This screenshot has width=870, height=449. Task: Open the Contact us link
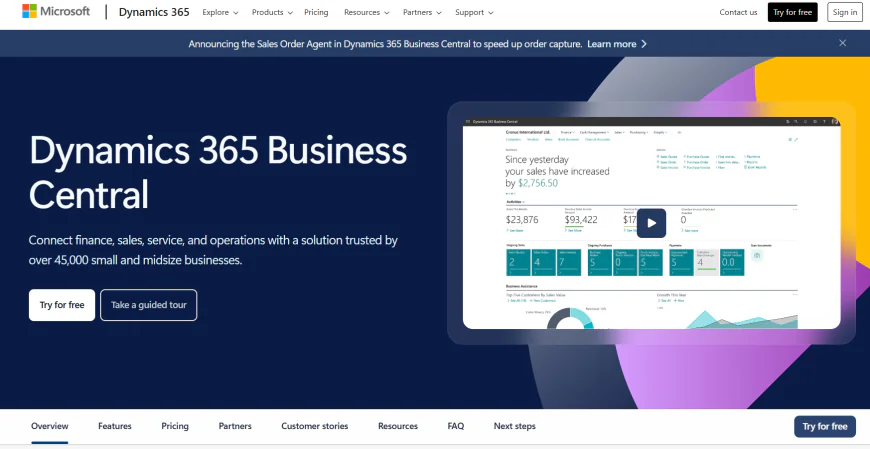pyautogui.click(x=738, y=12)
